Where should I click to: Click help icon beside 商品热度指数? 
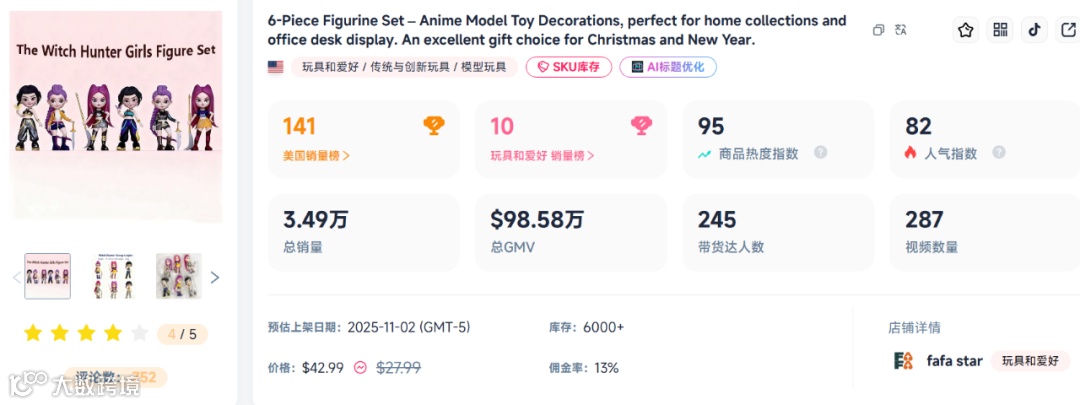[820, 153]
